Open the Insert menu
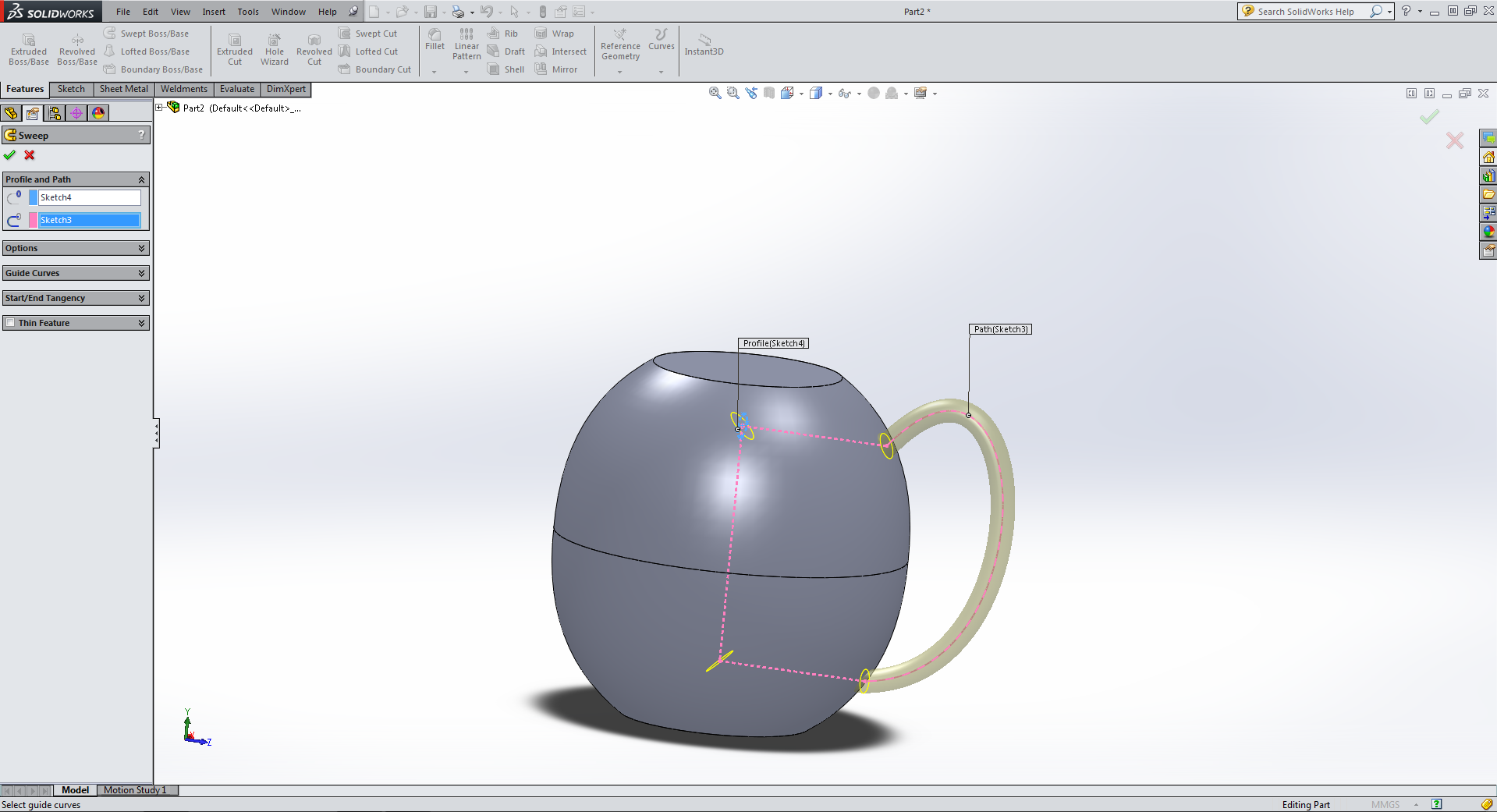 pos(214,12)
